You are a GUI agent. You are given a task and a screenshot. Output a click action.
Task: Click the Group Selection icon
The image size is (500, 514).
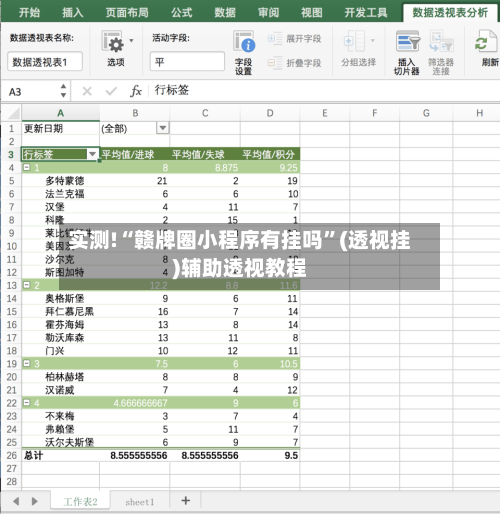pos(354,41)
